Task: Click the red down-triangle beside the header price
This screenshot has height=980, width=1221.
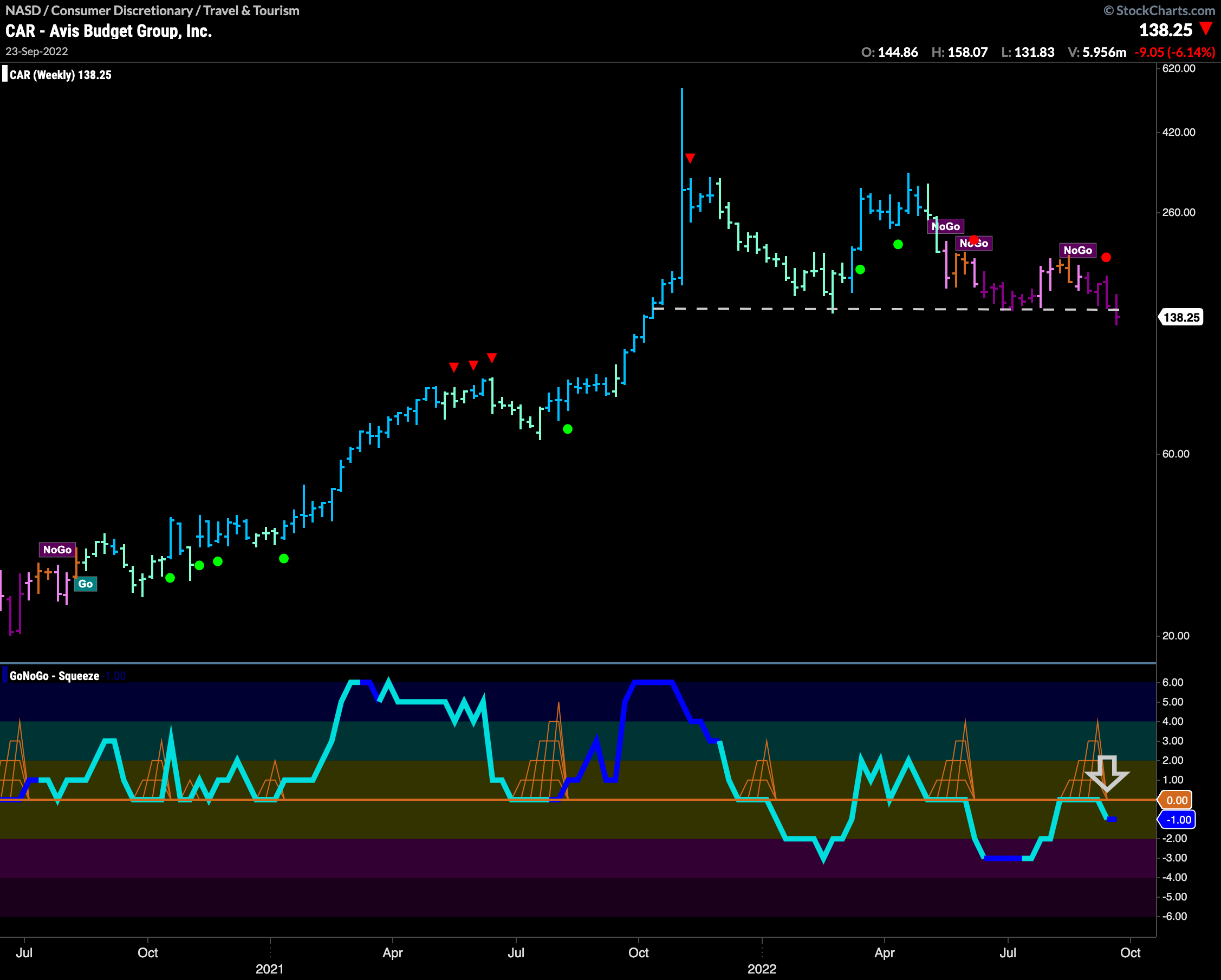Action: [x=1206, y=28]
